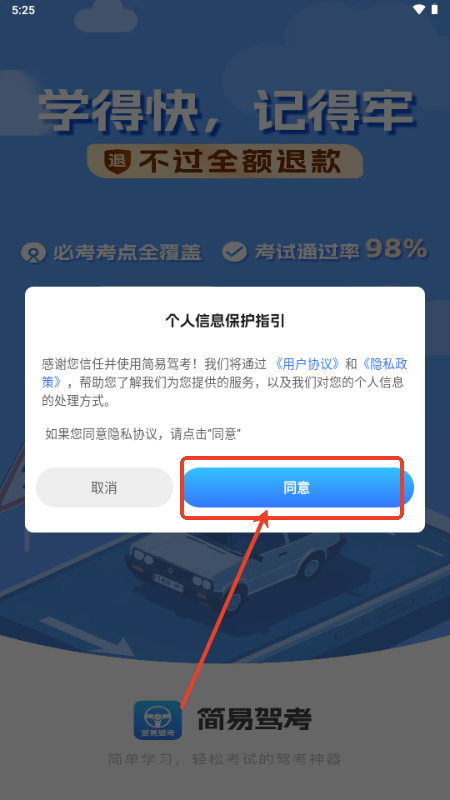Tap the 不过全额退款 refund banner
This screenshot has height=800, width=450.
click(x=225, y=161)
